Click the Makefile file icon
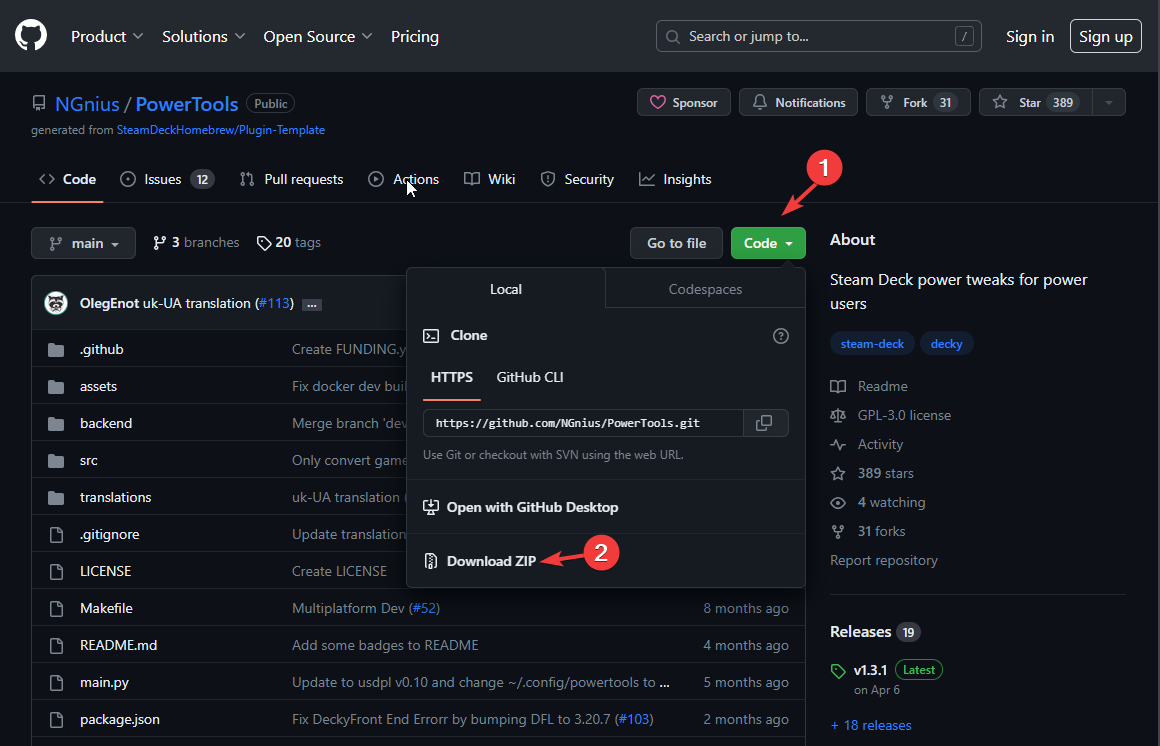This screenshot has height=746, width=1160. [56, 608]
